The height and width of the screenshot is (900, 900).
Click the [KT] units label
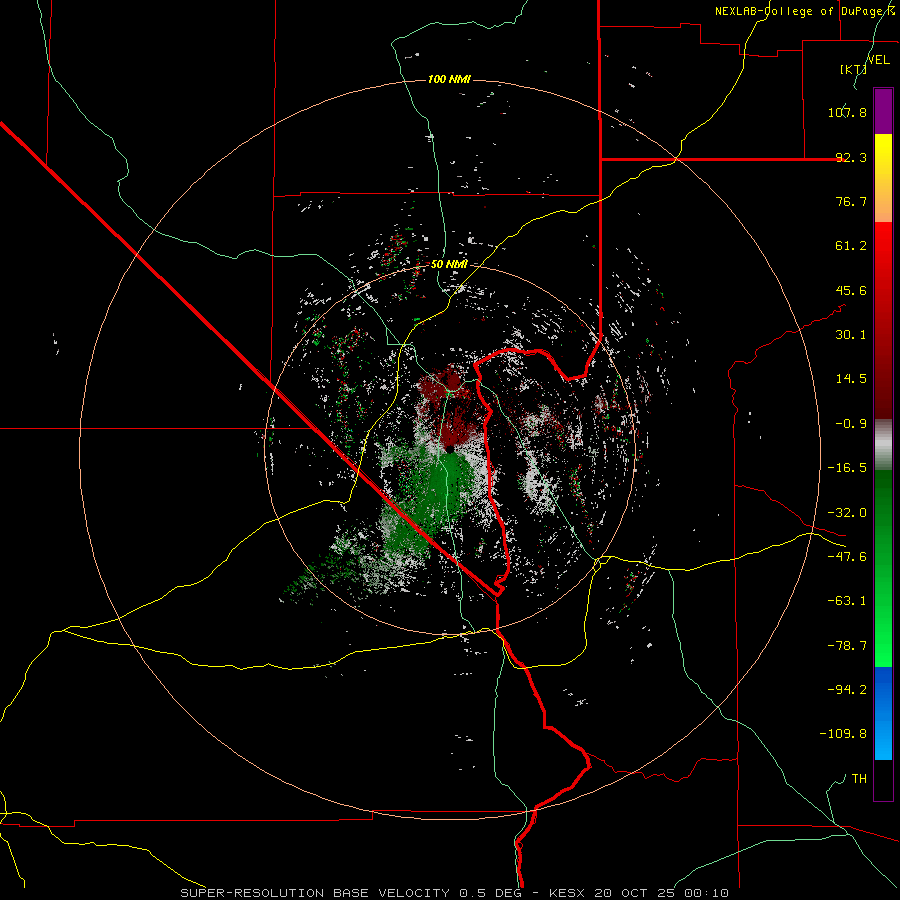pyautogui.click(x=853, y=69)
